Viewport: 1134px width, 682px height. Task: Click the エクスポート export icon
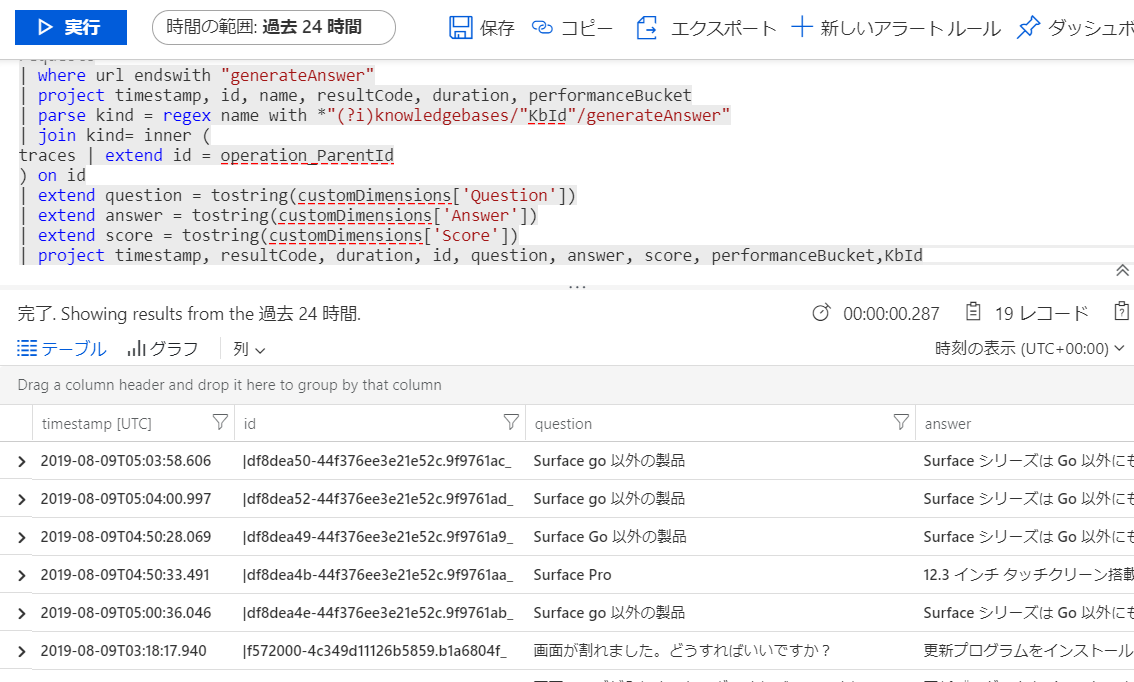coord(647,27)
